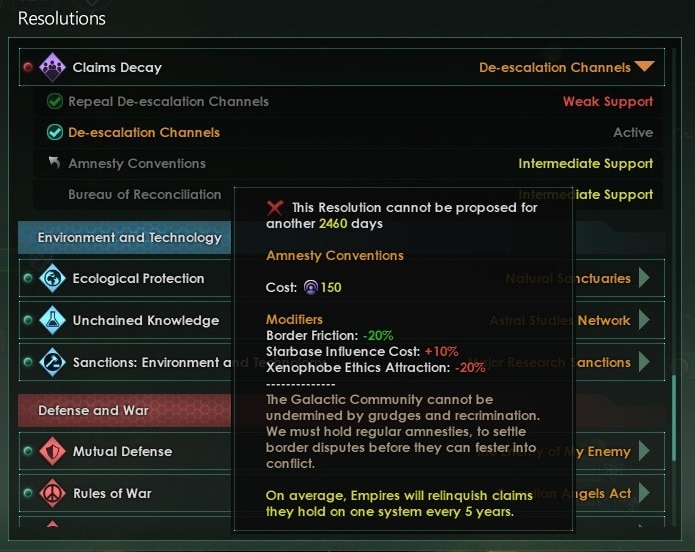The image size is (695, 552).
Task: Click the gavel icon beside Amnesty Conventions
Action: [x=54, y=163]
